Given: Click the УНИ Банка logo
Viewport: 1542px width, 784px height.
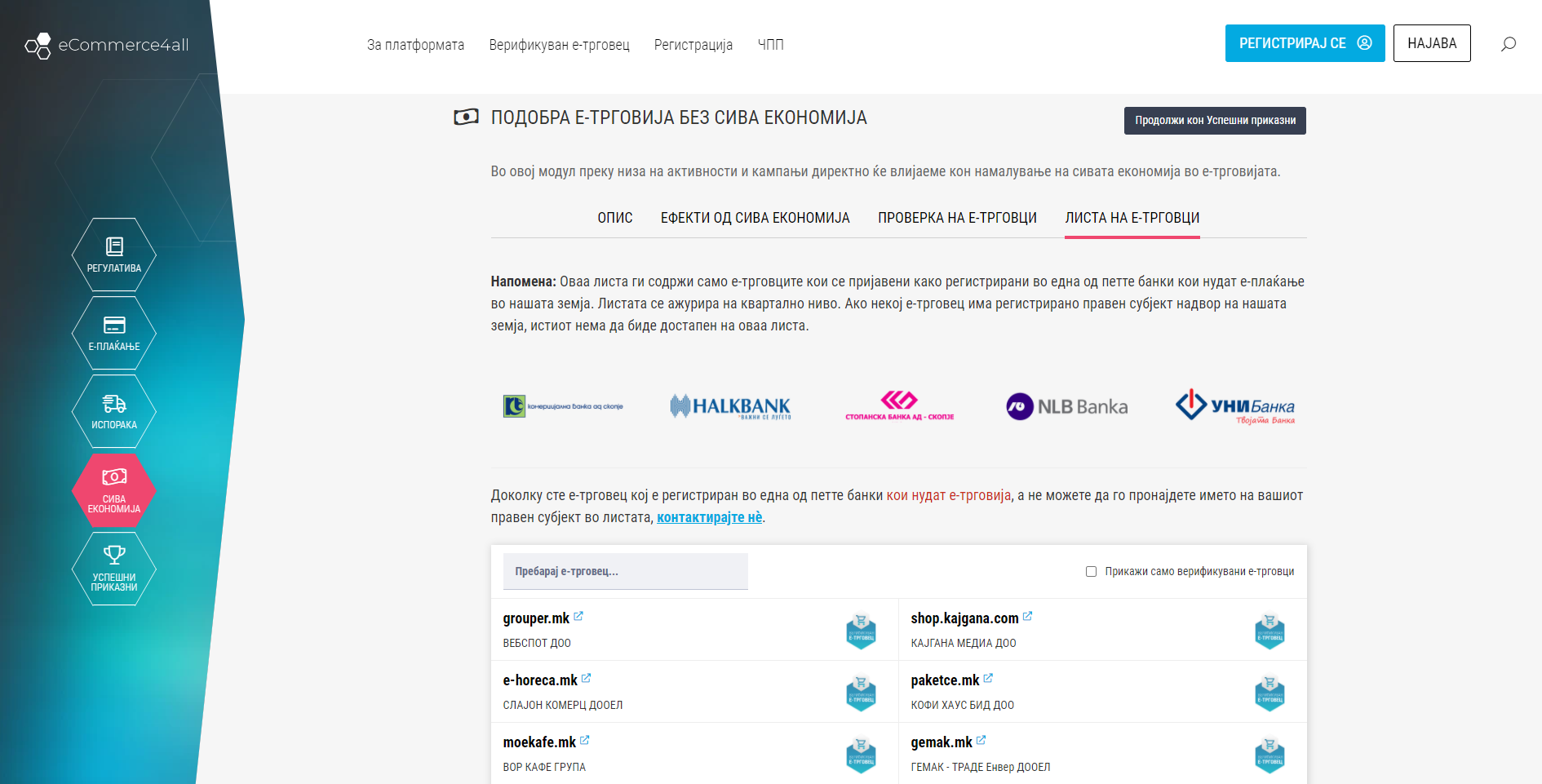Looking at the screenshot, I should point(1235,406).
